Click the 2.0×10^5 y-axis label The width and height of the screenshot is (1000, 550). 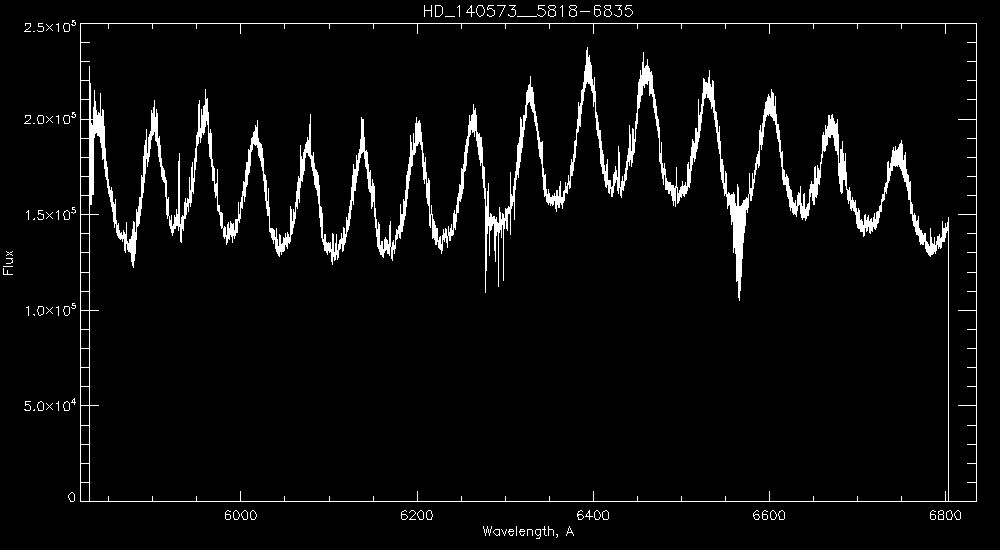pyautogui.click(x=50, y=119)
